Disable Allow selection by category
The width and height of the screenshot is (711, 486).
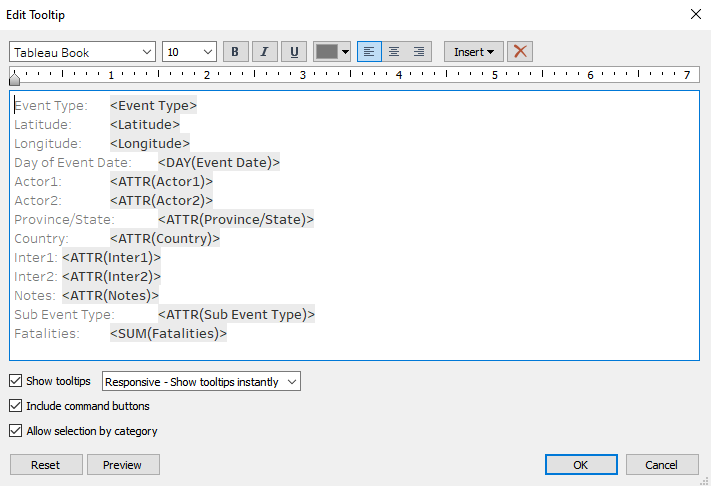pos(15,431)
